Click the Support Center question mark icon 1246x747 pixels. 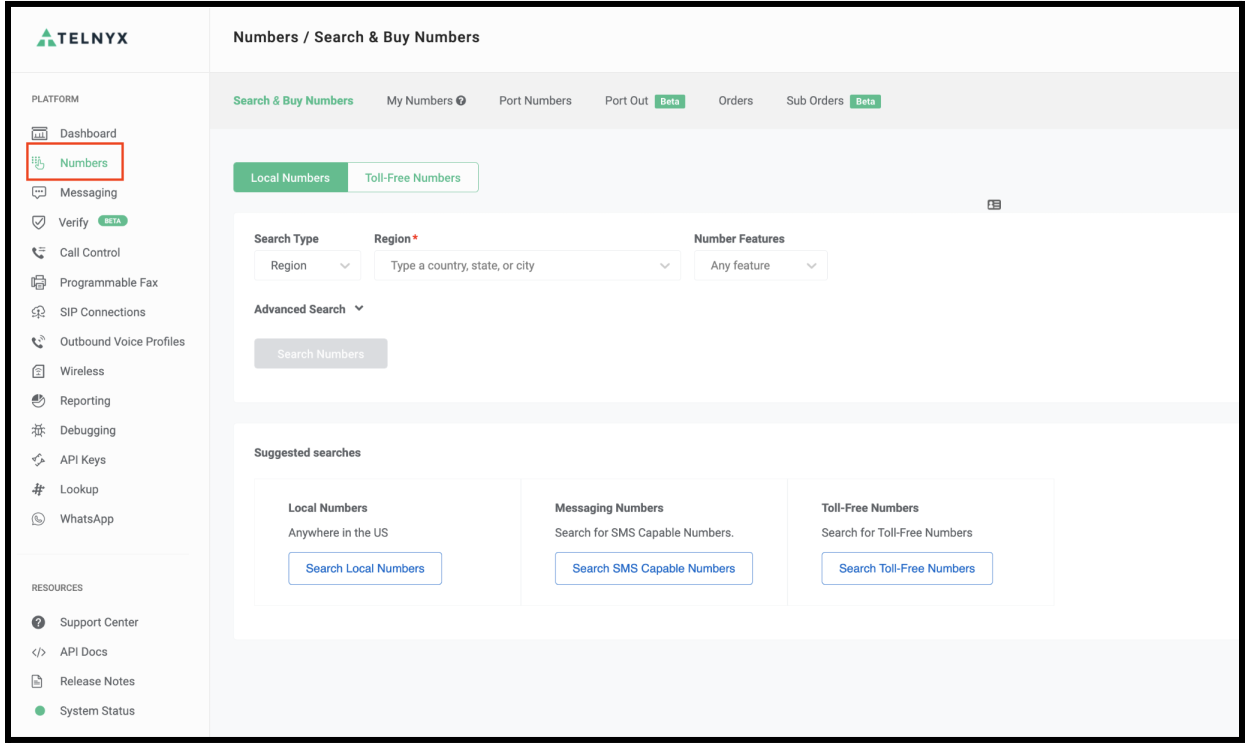[x=39, y=622]
